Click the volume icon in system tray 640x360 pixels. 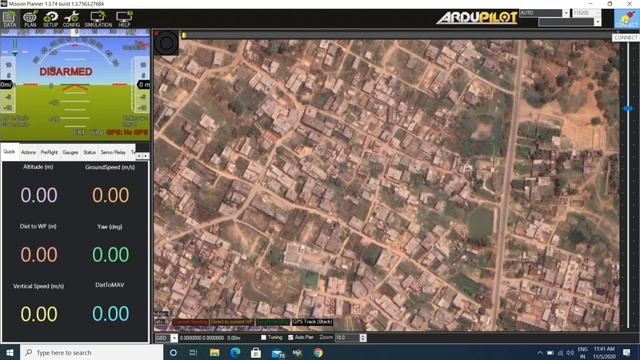tap(570, 353)
